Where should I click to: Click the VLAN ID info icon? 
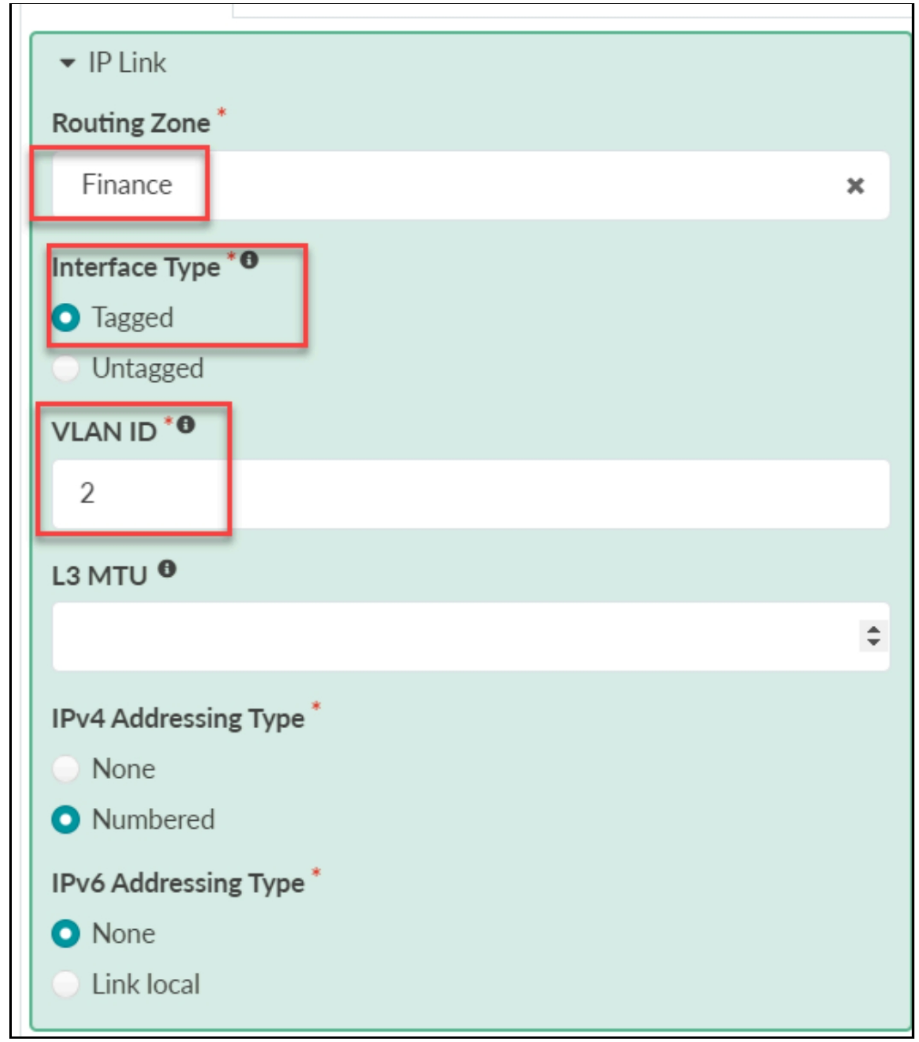pyautogui.click(x=186, y=425)
